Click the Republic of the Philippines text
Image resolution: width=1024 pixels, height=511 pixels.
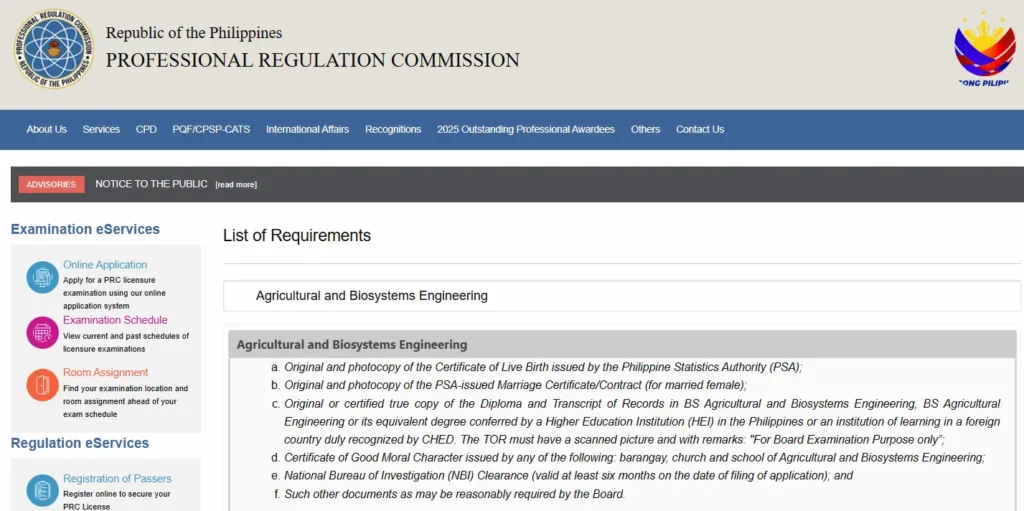coord(194,33)
